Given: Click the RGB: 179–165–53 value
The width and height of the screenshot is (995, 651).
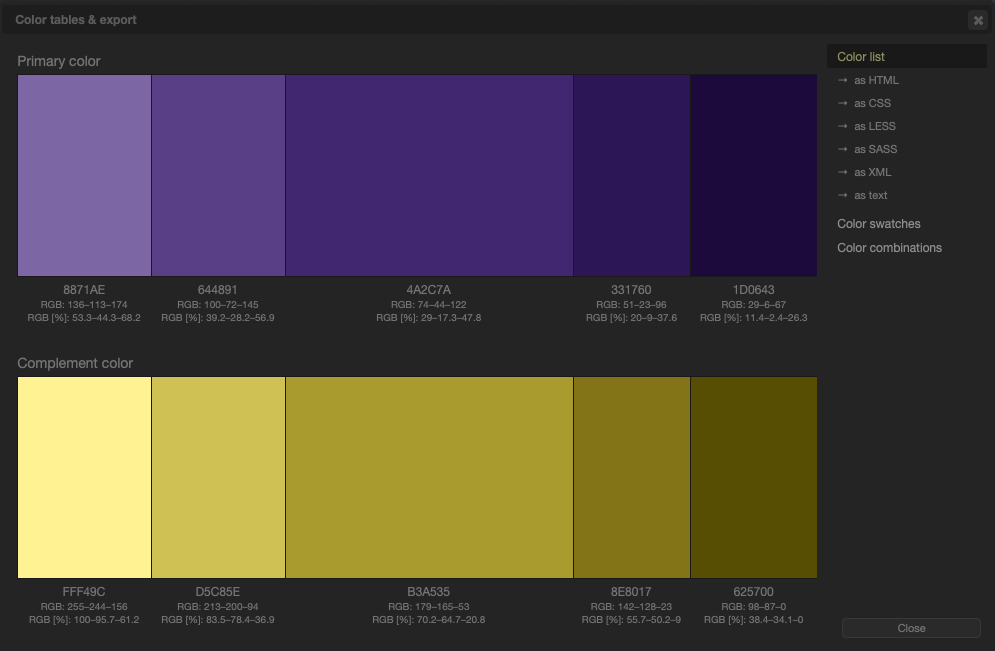Looking at the screenshot, I should pos(428,607).
